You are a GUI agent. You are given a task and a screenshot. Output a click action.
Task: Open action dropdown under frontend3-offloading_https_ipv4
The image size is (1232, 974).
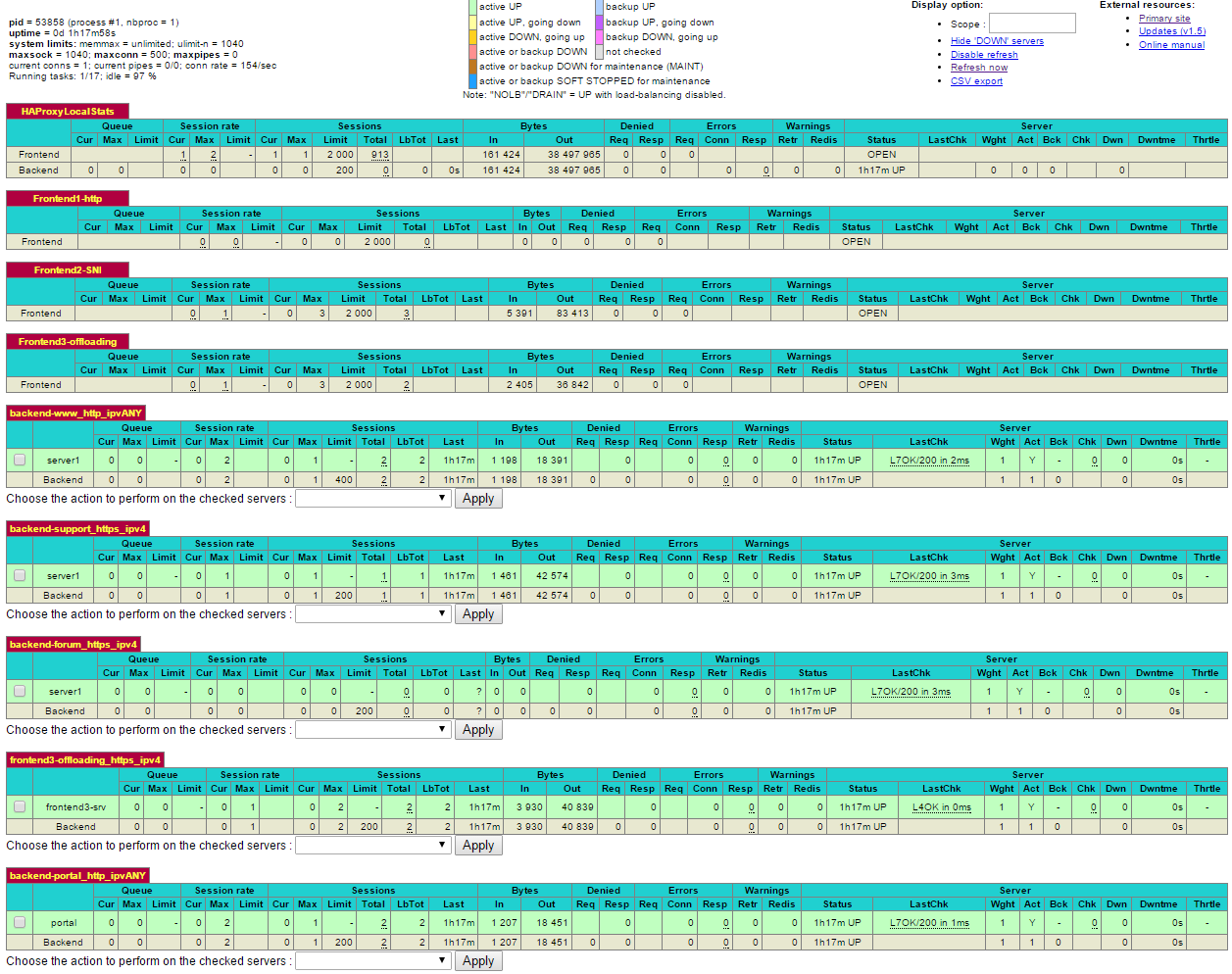[x=372, y=846]
